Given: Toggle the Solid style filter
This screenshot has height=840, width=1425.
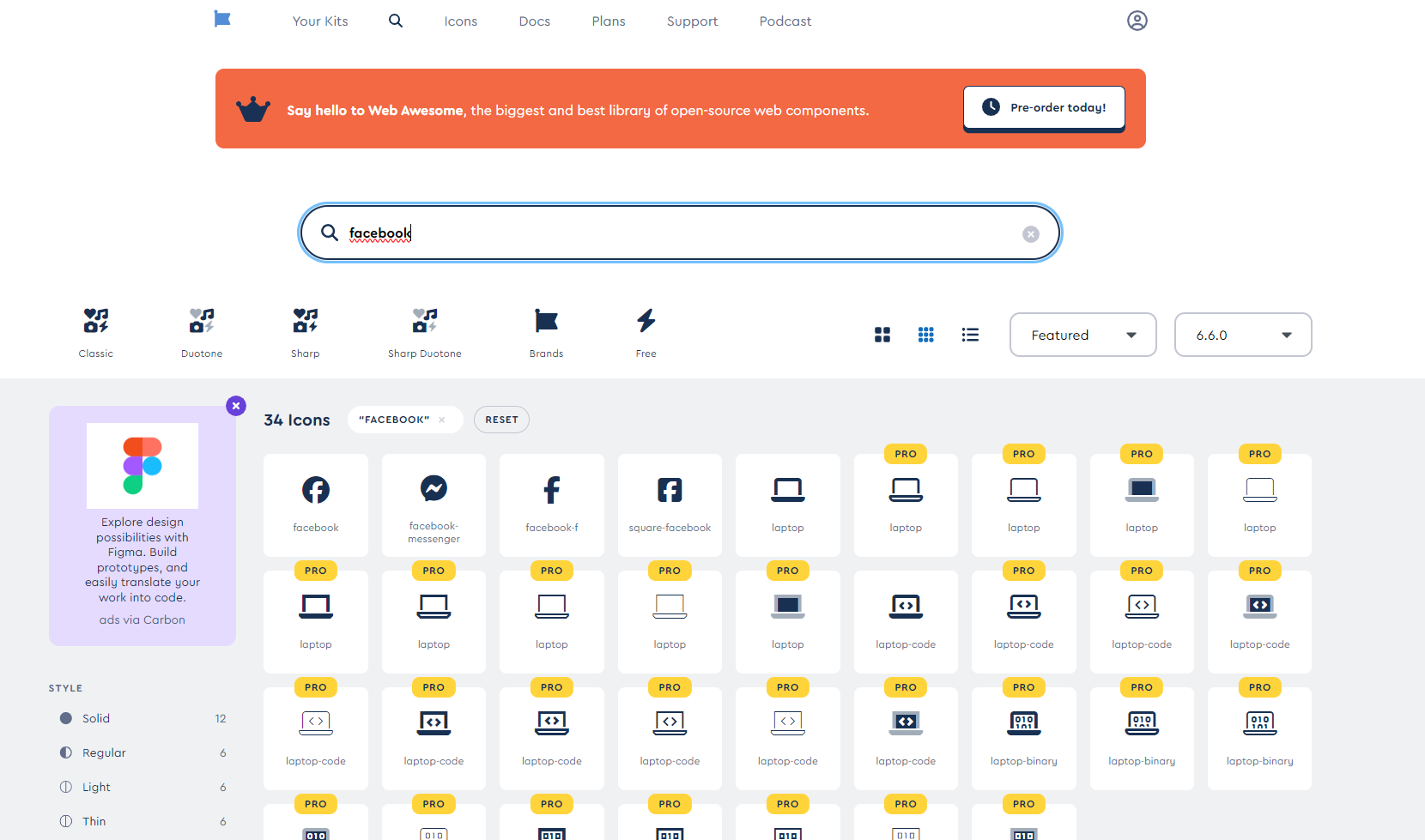Looking at the screenshot, I should (x=142, y=718).
